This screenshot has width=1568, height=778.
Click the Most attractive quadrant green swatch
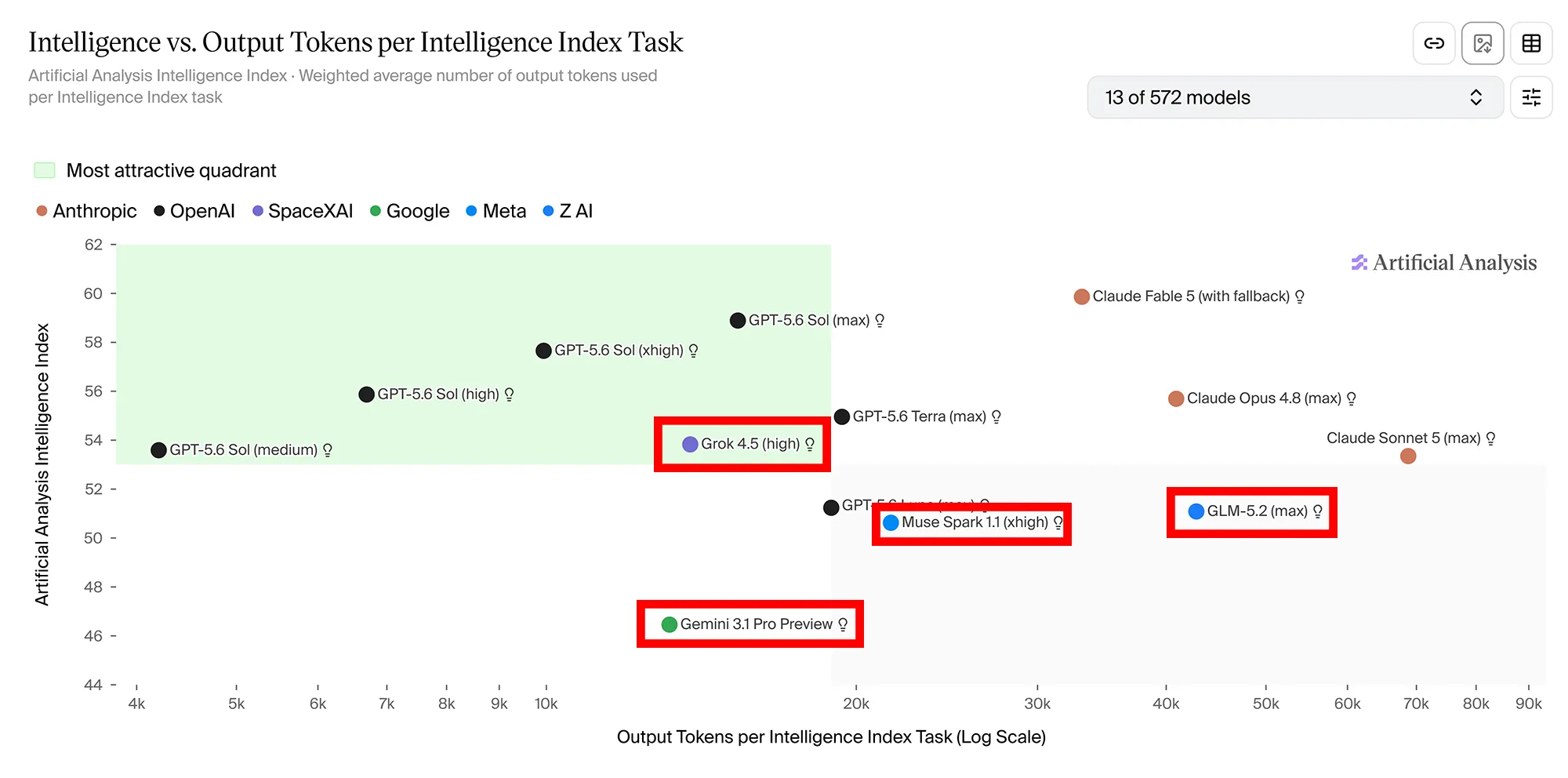(x=45, y=170)
